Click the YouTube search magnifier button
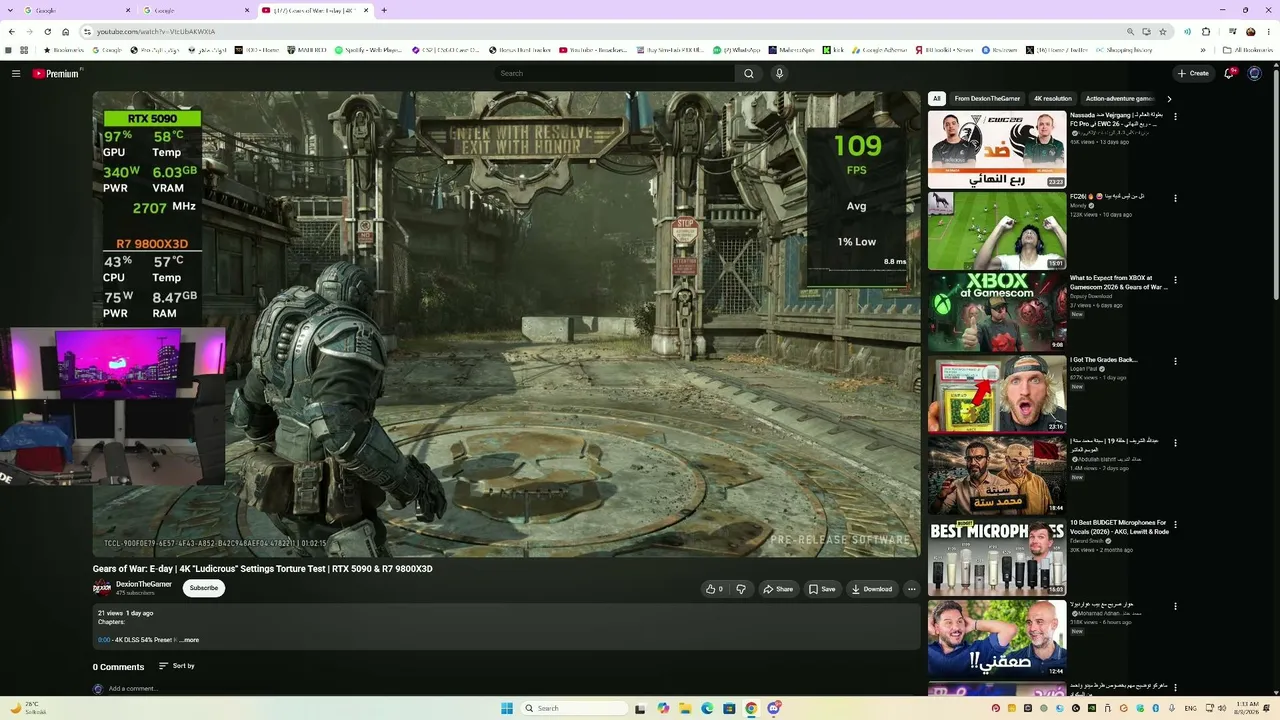Image resolution: width=1280 pixels, height=720 pixels. click(748, 73)
